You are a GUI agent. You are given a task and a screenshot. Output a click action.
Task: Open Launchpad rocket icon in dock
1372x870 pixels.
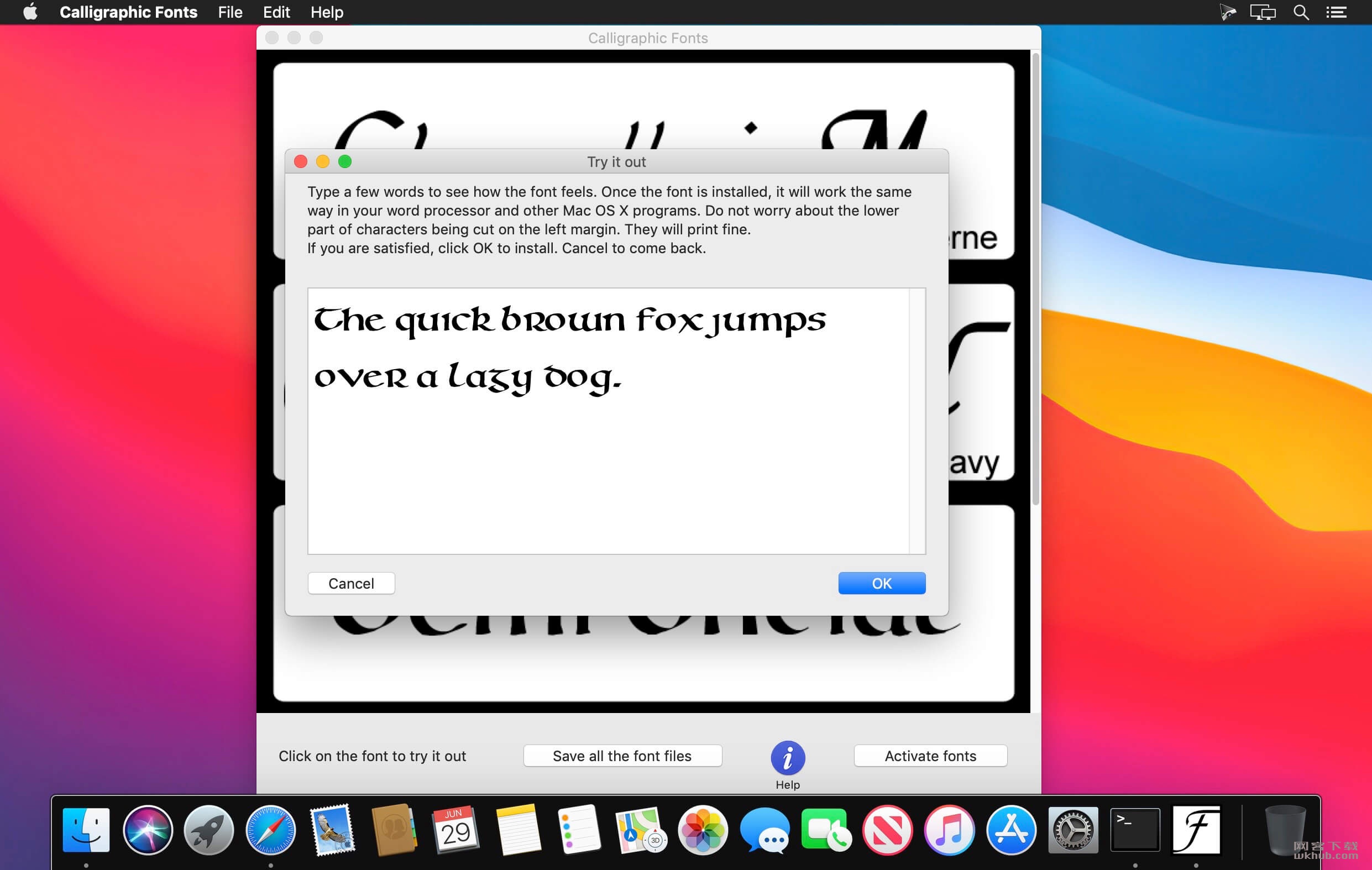[x=209, y=830]
